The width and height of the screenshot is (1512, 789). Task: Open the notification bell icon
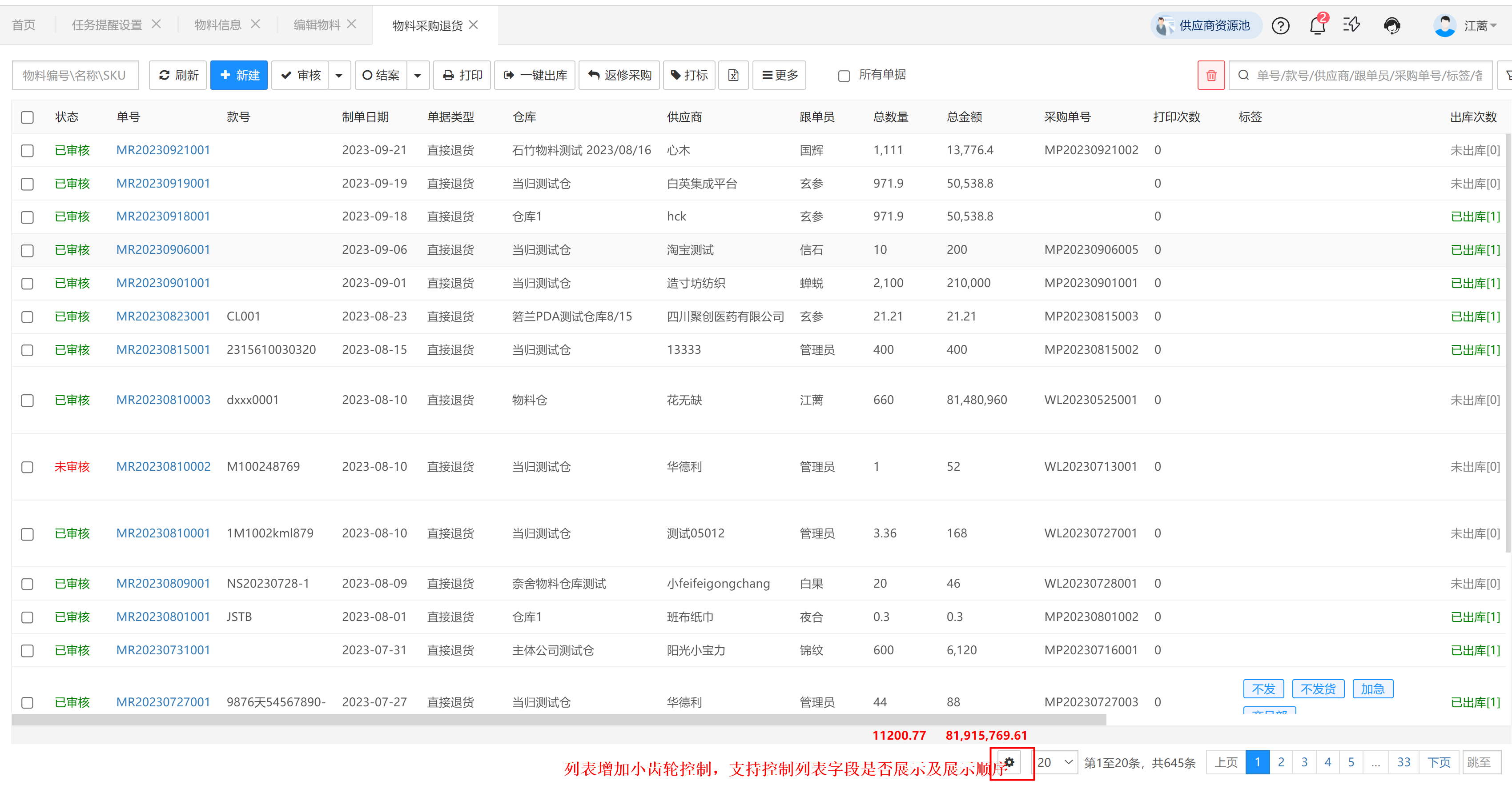click(1317, 25)
